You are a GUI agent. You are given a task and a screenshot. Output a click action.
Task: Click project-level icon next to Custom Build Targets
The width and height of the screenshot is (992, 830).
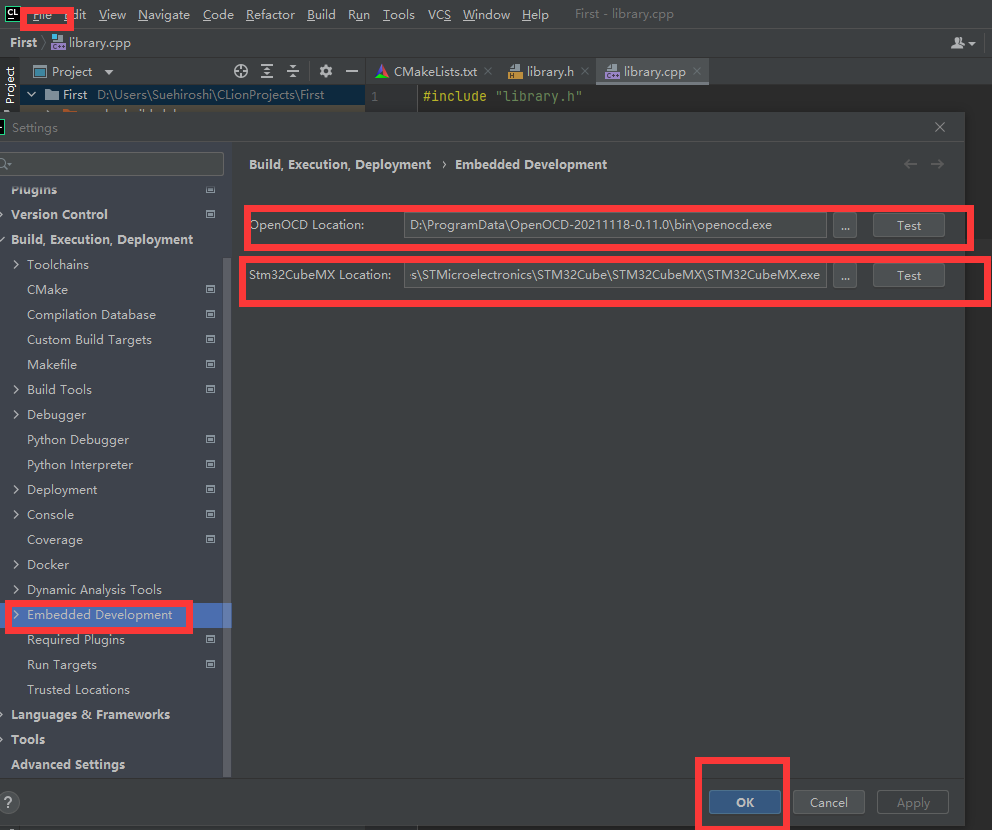coord(211,339)
